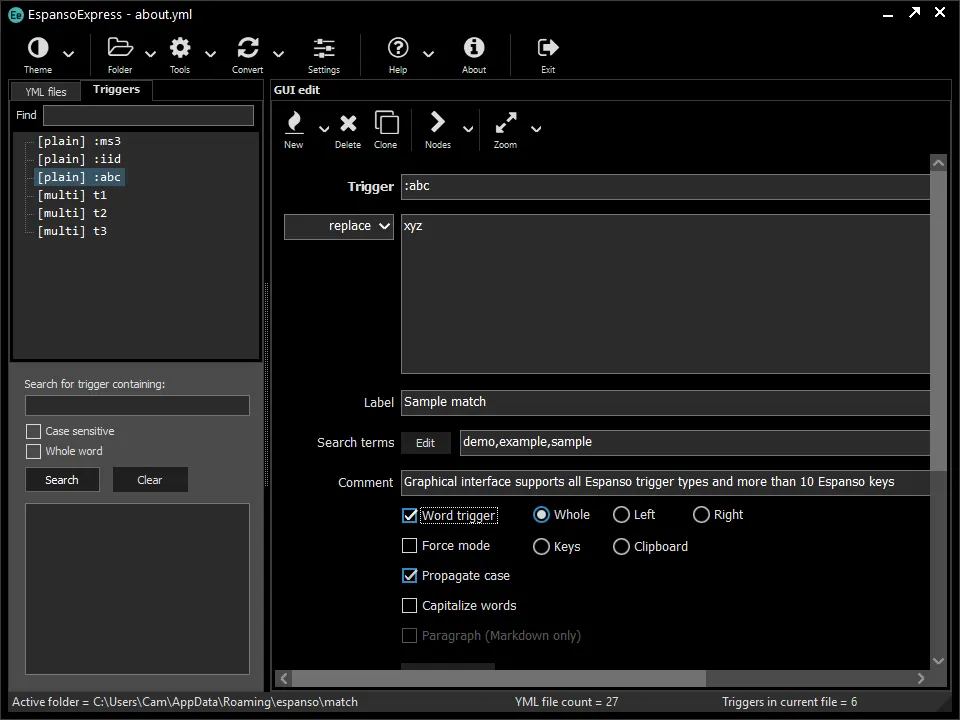Screen dimensions: 960x720
Task: Click the replacement text area with xyz
Action: 666,294
